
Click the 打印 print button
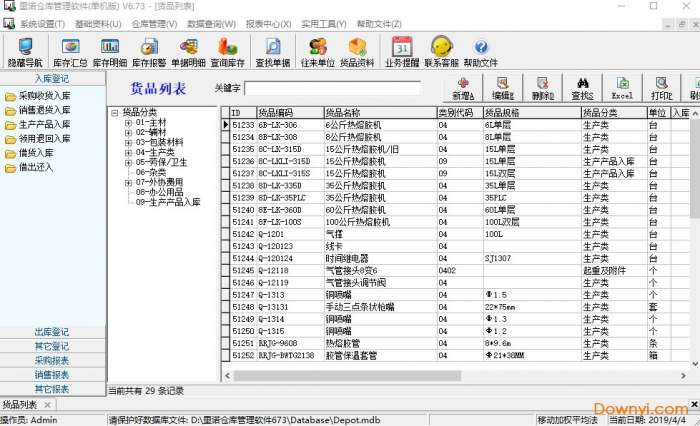point(662,88)
